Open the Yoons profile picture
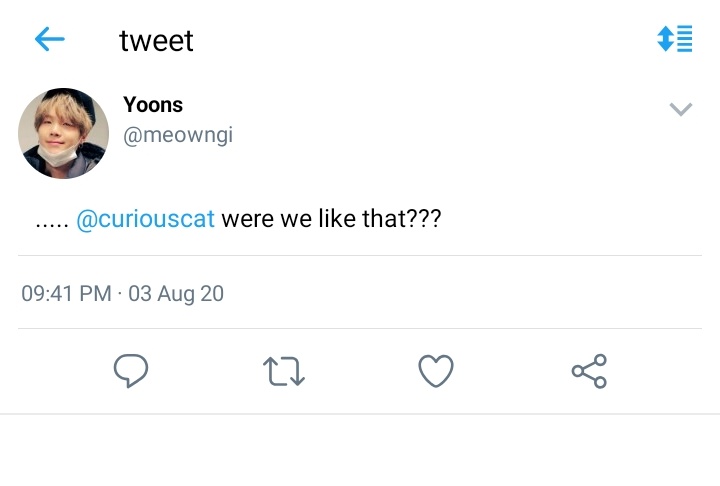720x486 pixels. [63, 133]
